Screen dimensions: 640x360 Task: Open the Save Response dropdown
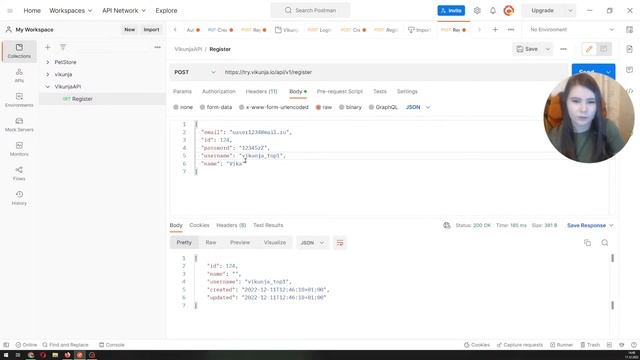tap(590, 225)
